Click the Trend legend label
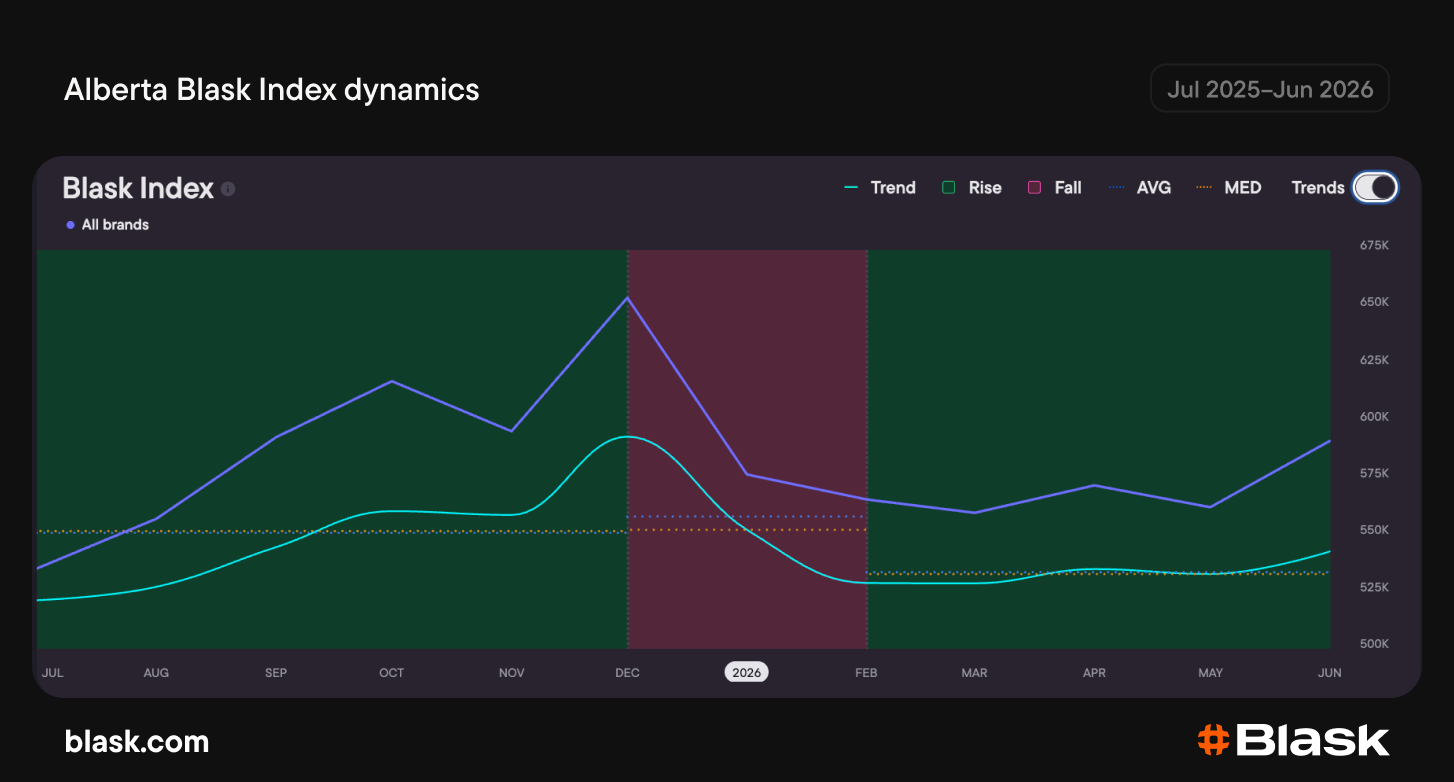 893,188
